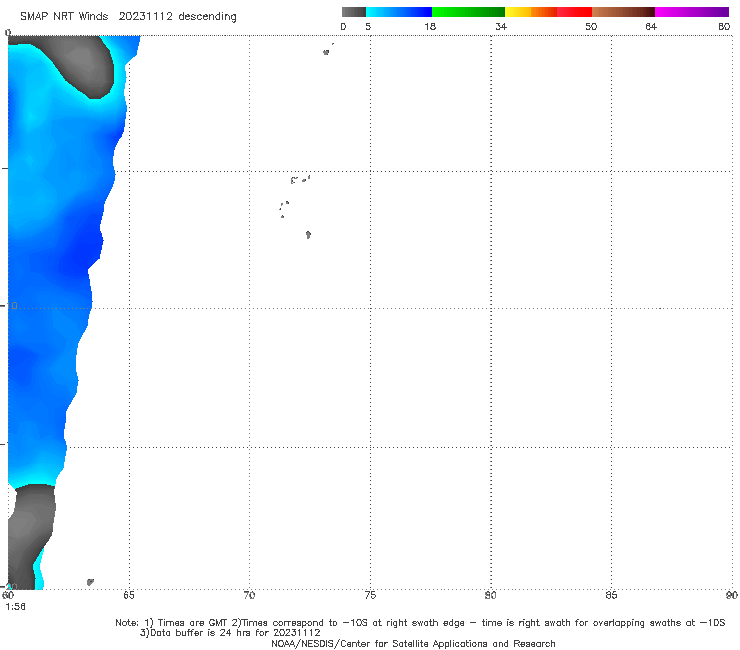Click the longitude axis label "85"
The image size is (740, 650).
[611, 595]
